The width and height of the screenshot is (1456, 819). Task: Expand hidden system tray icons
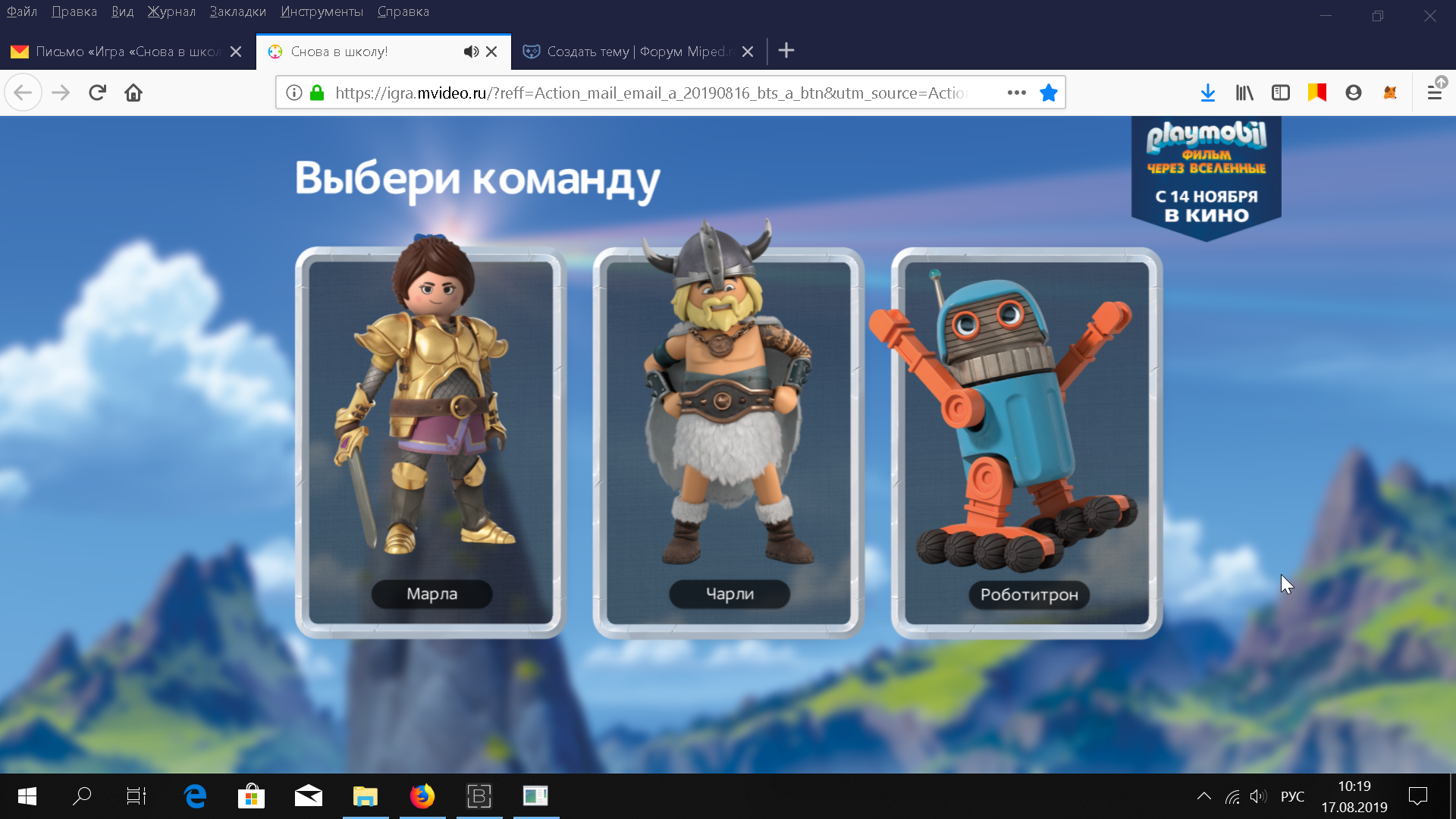[1204, 796]
